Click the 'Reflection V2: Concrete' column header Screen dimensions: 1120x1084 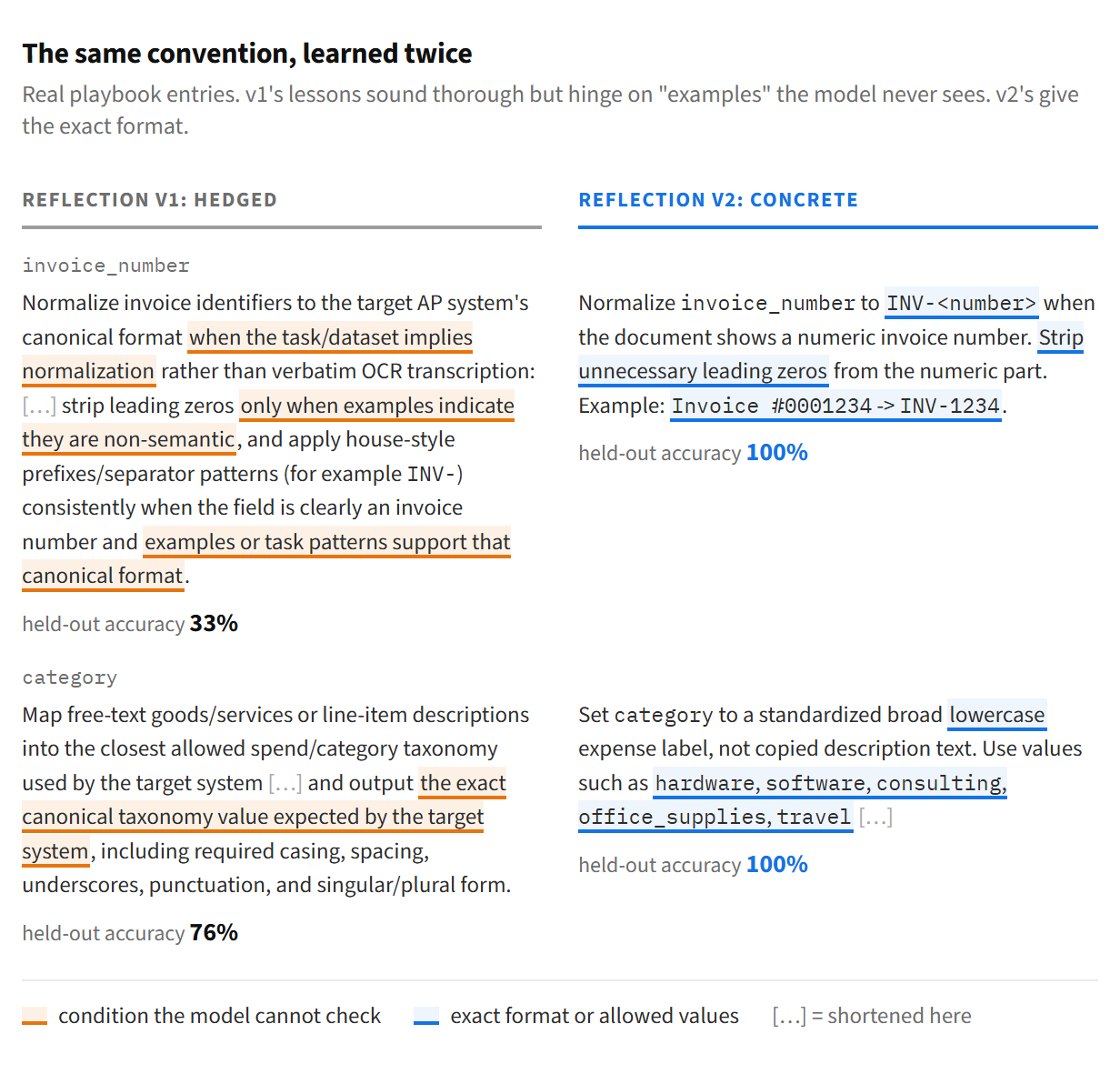[x=718, y=200]
